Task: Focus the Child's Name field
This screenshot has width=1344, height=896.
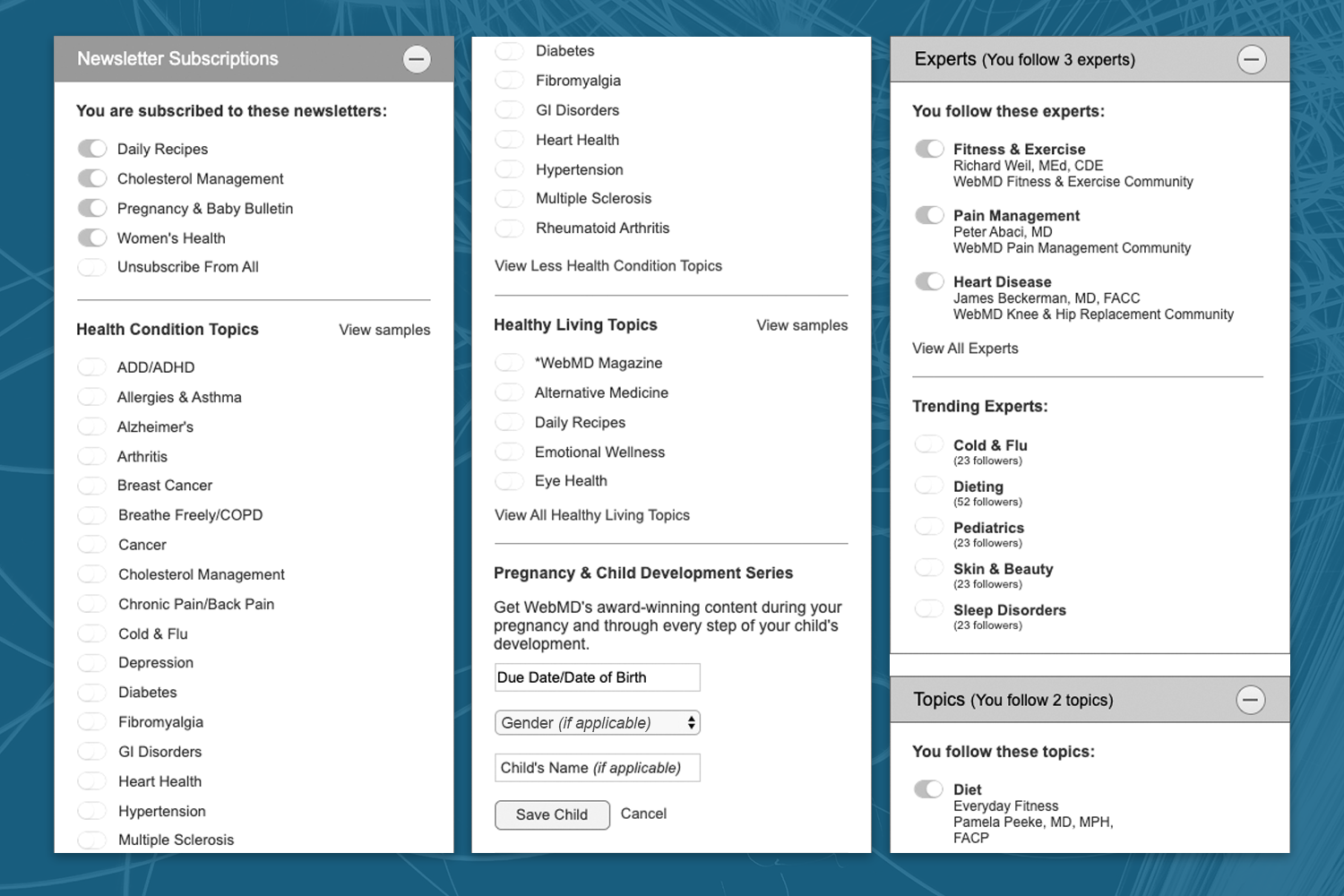Action: 597,768
